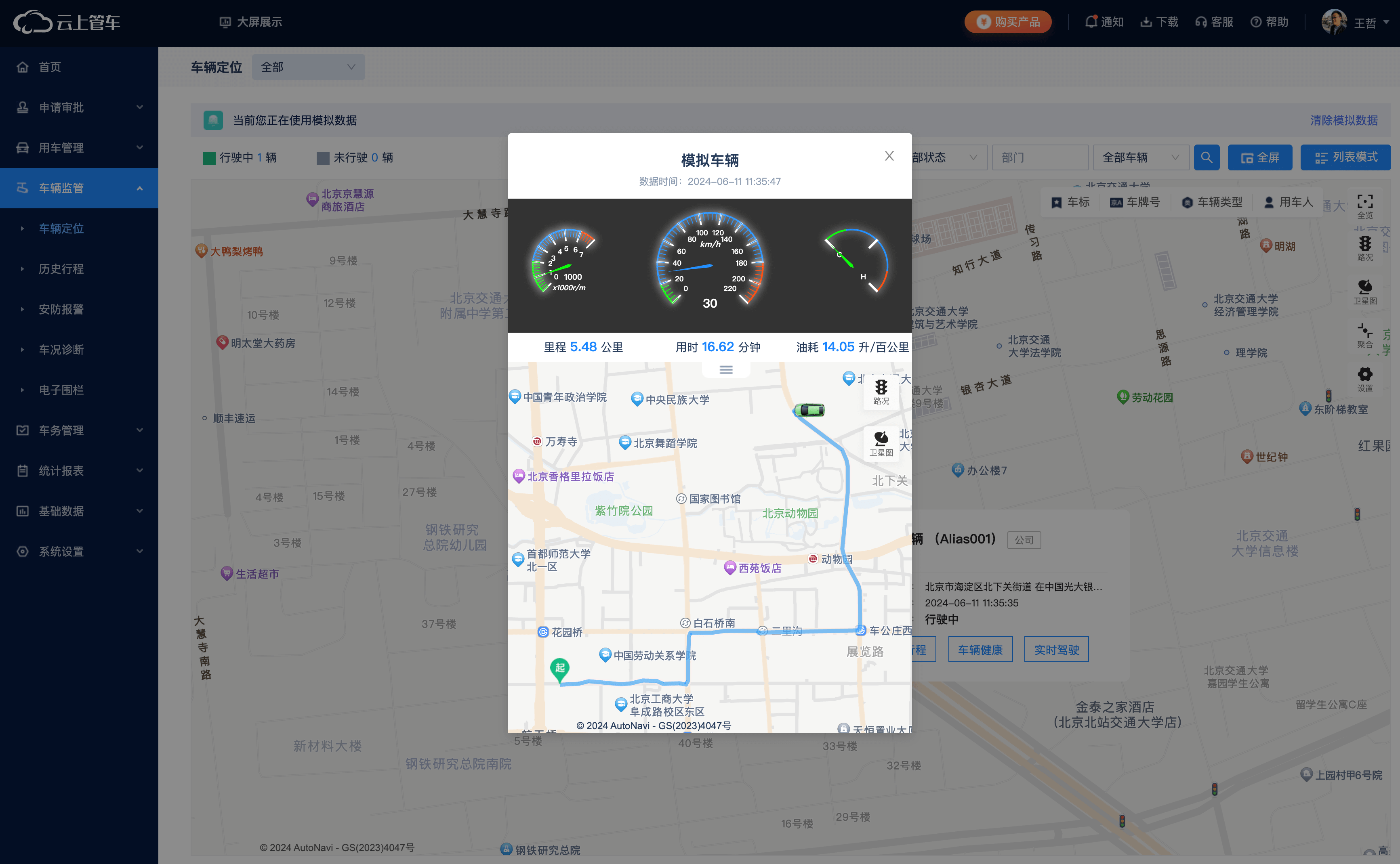The width and height of the screenshot is (1400, 864).
Task: Click the 首页 home icon
Action: click(22, 67)
